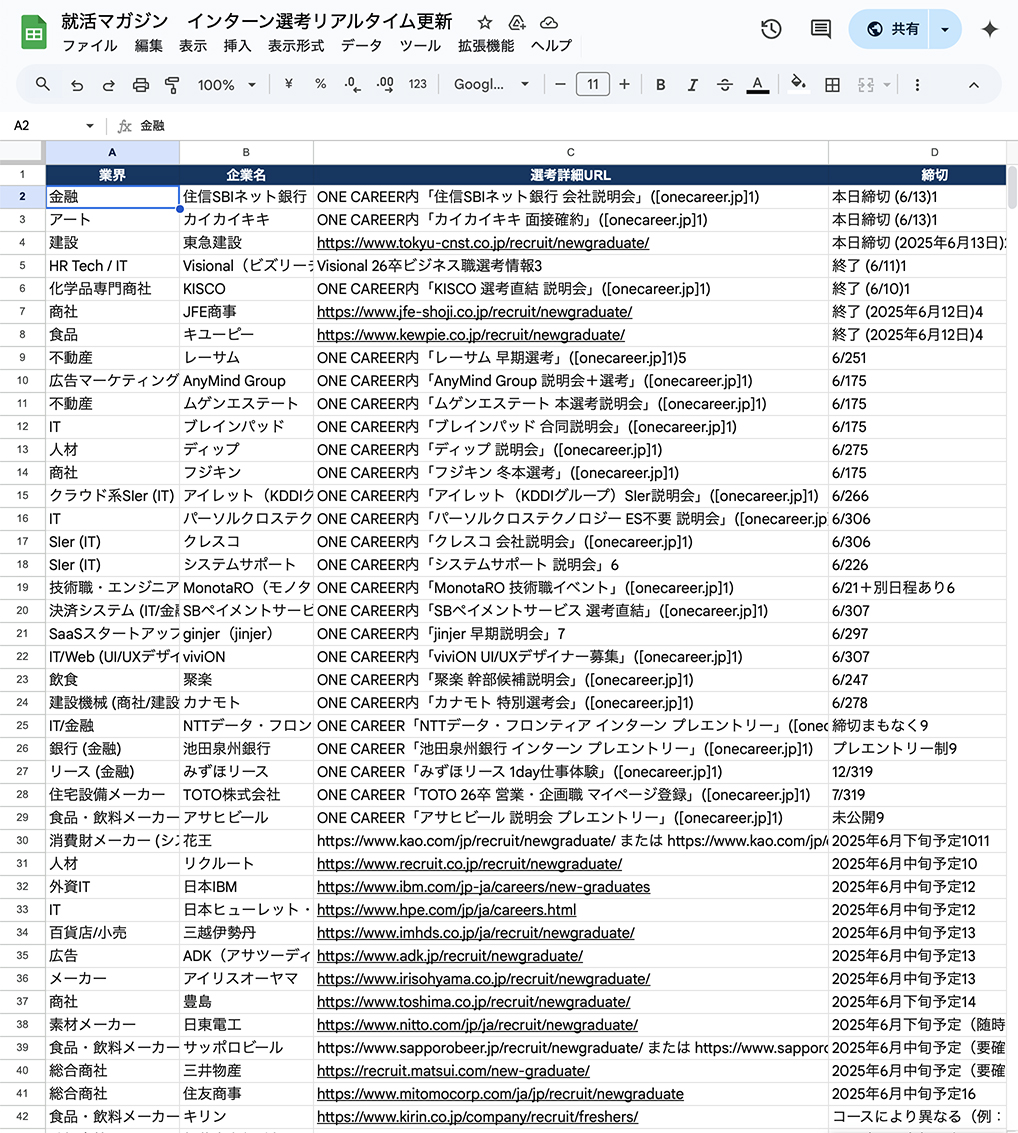Image resolution: width=1018 pixels, height=1133 pixels.
Task: Click the move to folder icon
Action: [x=517, y=22]
